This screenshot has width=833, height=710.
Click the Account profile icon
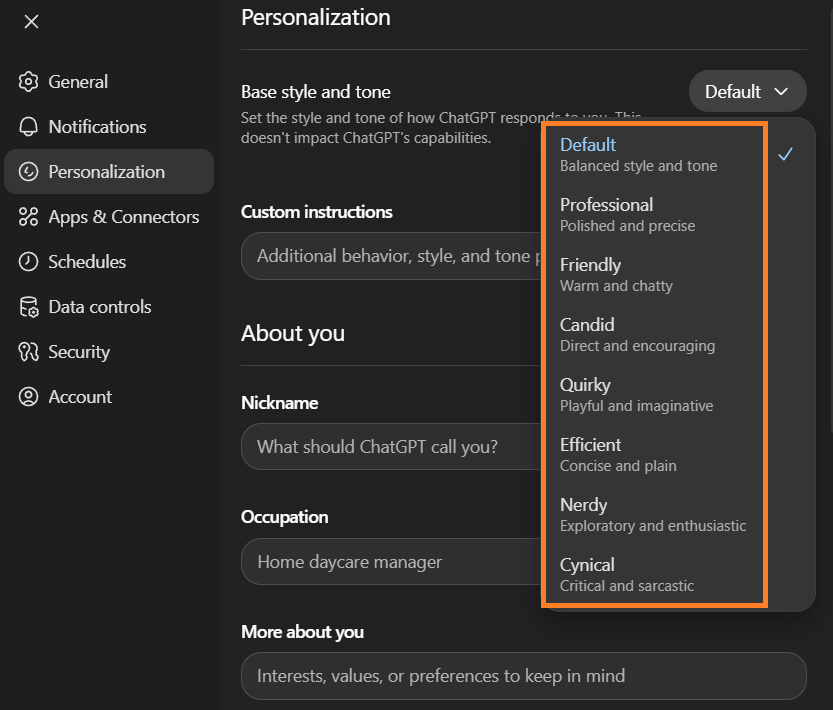pyautogui.click(x=28, y=397)
